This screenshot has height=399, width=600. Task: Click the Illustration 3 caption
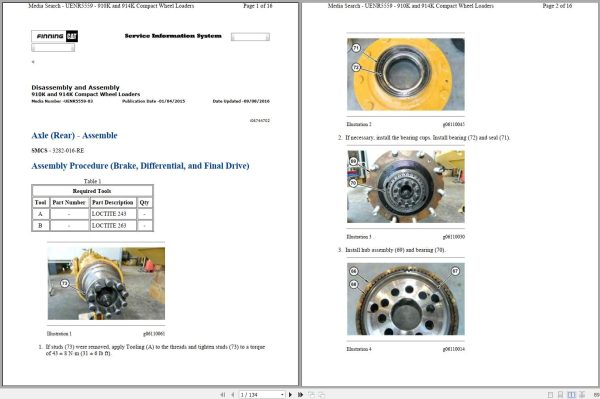point(359,237)
